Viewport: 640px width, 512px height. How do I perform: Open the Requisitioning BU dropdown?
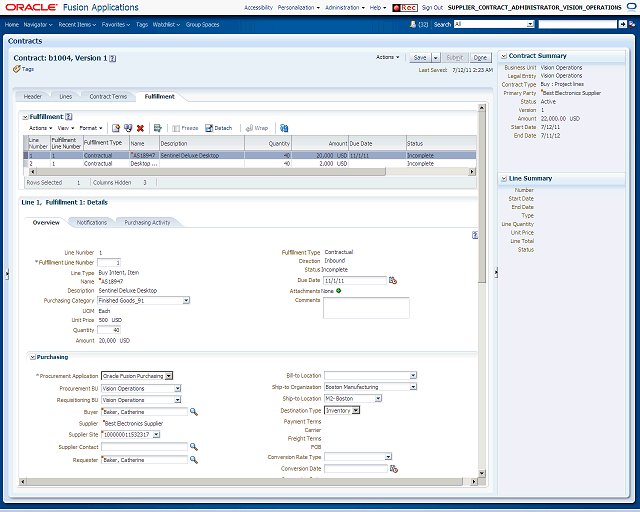coord(178,400)
